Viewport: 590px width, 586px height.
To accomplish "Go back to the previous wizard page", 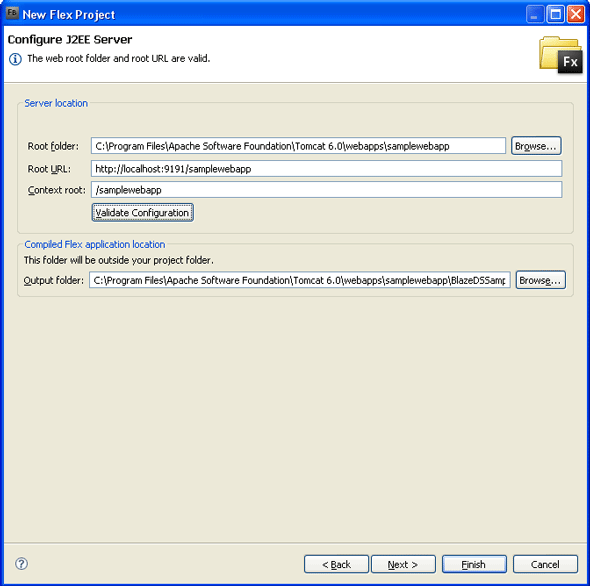I will pos(336,564).
